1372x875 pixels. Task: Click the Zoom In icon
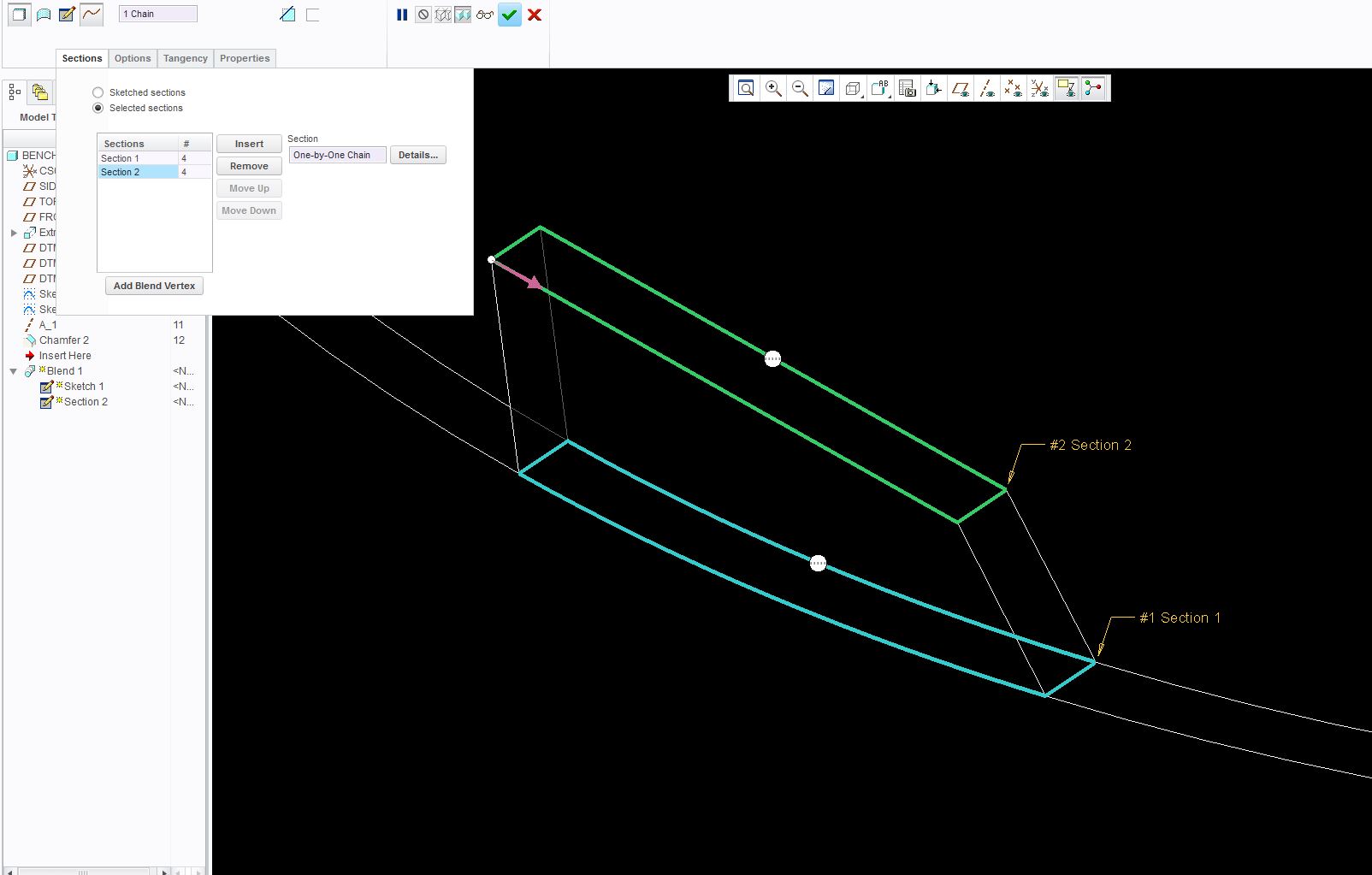click(x=773, y=88)
